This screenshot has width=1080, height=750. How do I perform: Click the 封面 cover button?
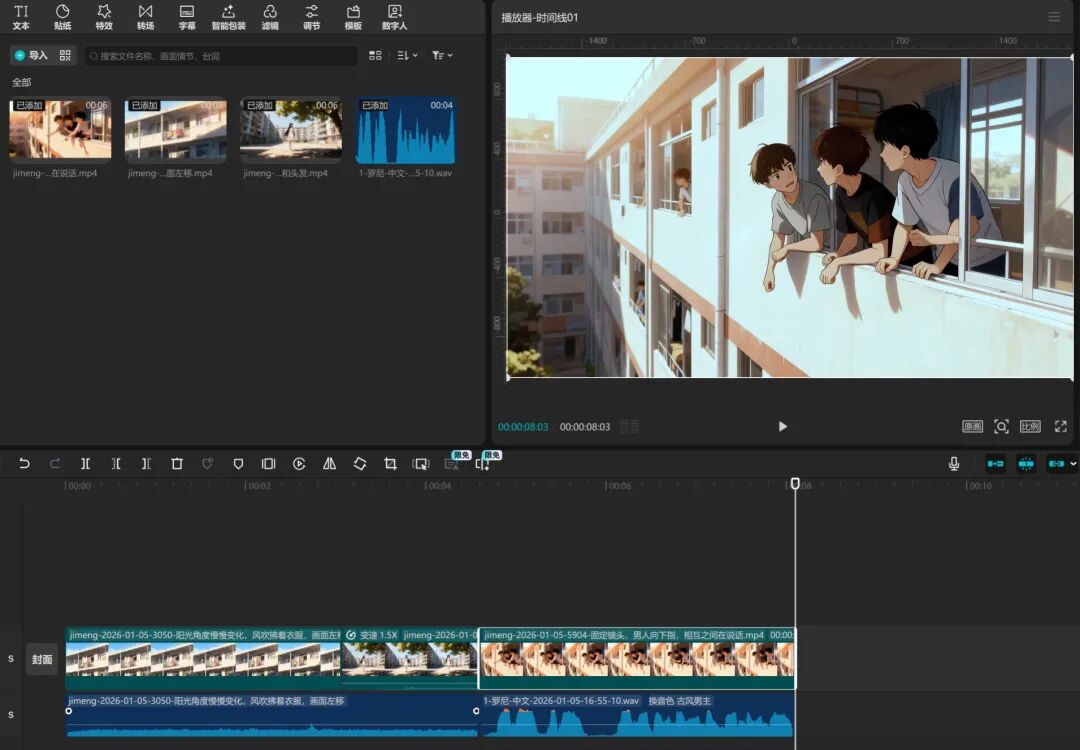(42, 659)
